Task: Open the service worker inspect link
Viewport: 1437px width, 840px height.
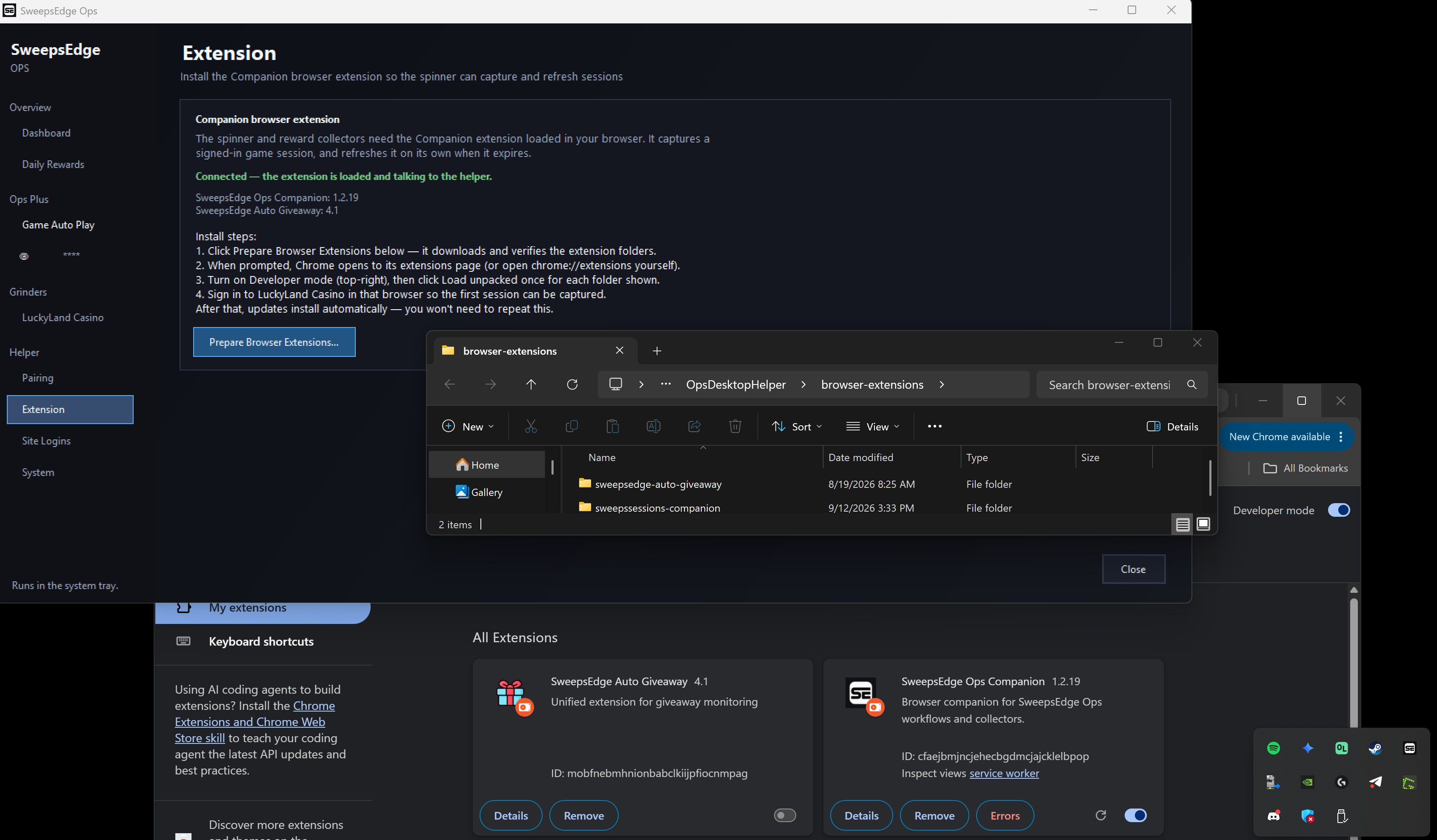Action: pos(1004,773)
